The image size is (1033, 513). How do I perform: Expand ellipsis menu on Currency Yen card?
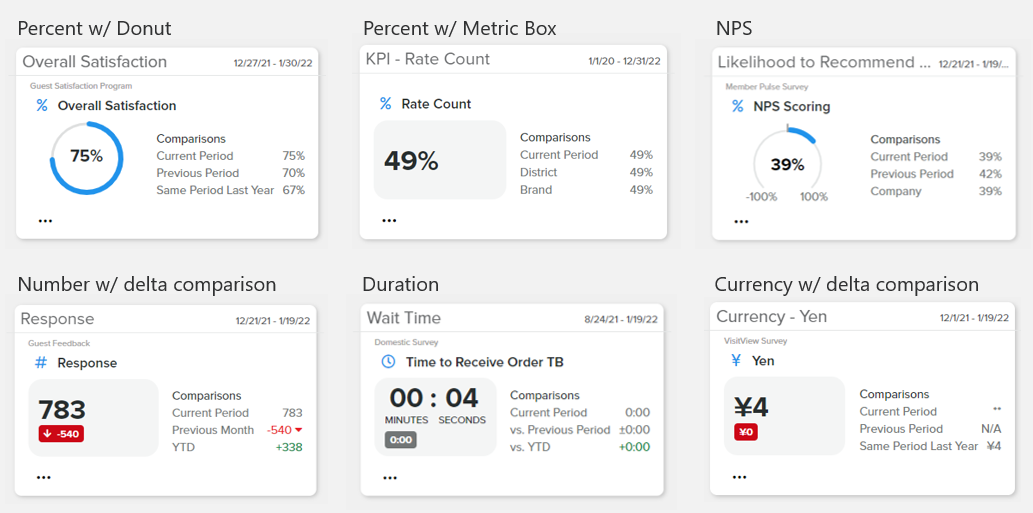pos(739,477)
